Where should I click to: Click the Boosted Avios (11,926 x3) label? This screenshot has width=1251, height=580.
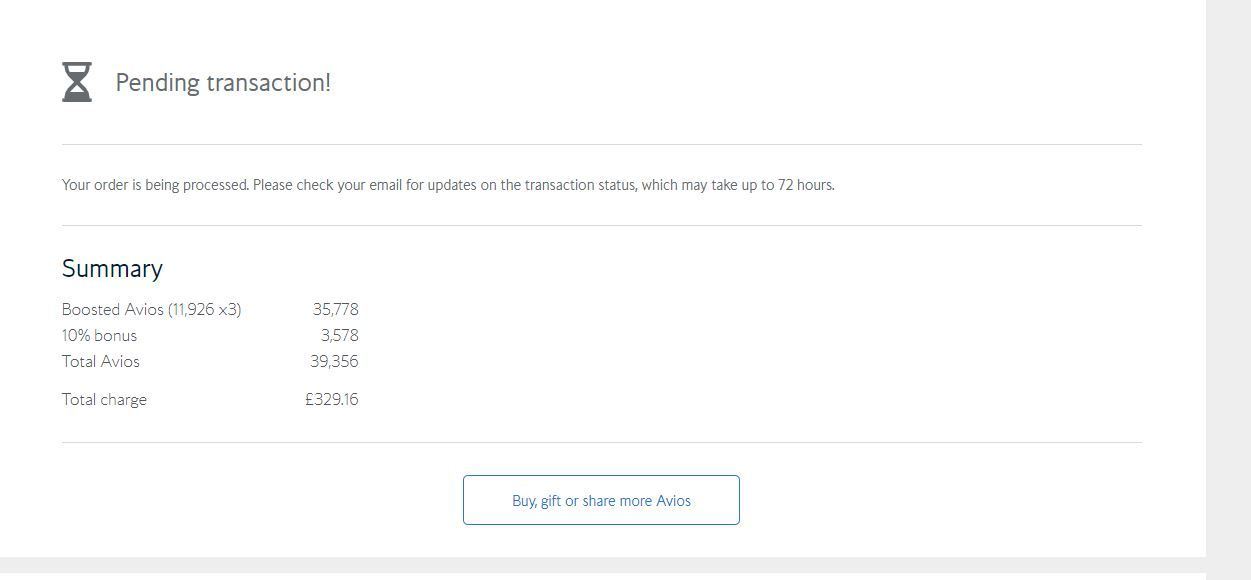(151, 310)
